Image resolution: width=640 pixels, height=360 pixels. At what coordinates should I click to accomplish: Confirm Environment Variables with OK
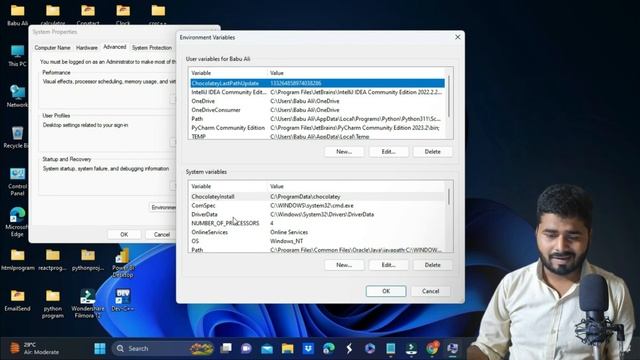(x=386, y=291)
